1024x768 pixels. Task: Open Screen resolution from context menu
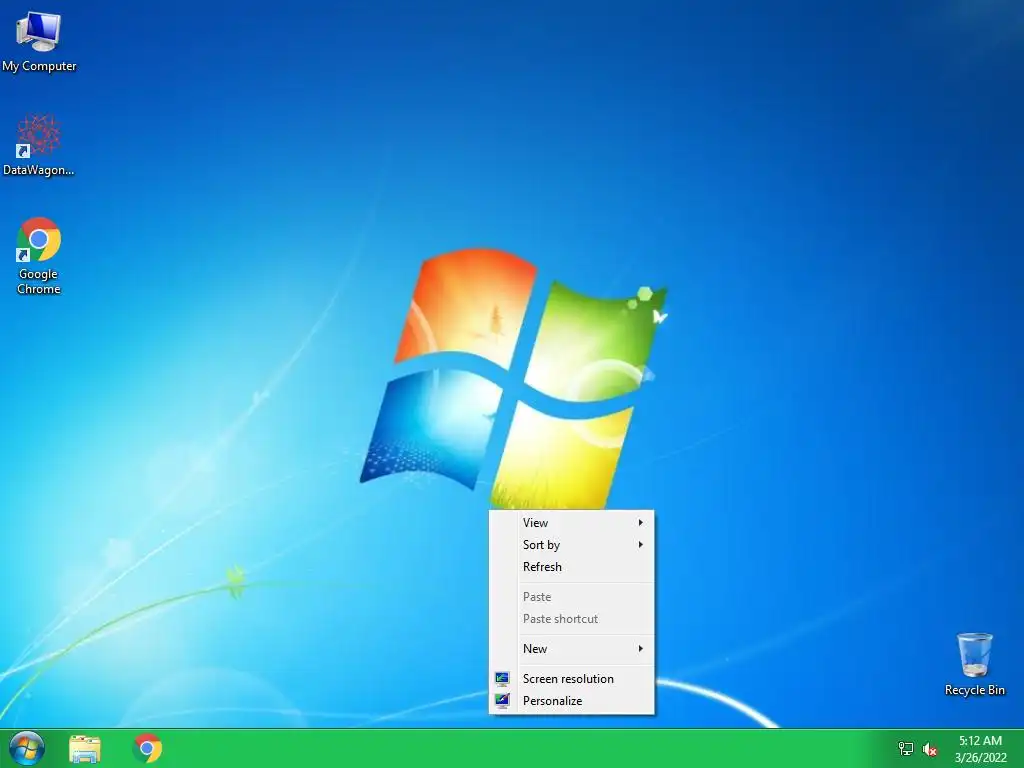(x=571, y=679)
